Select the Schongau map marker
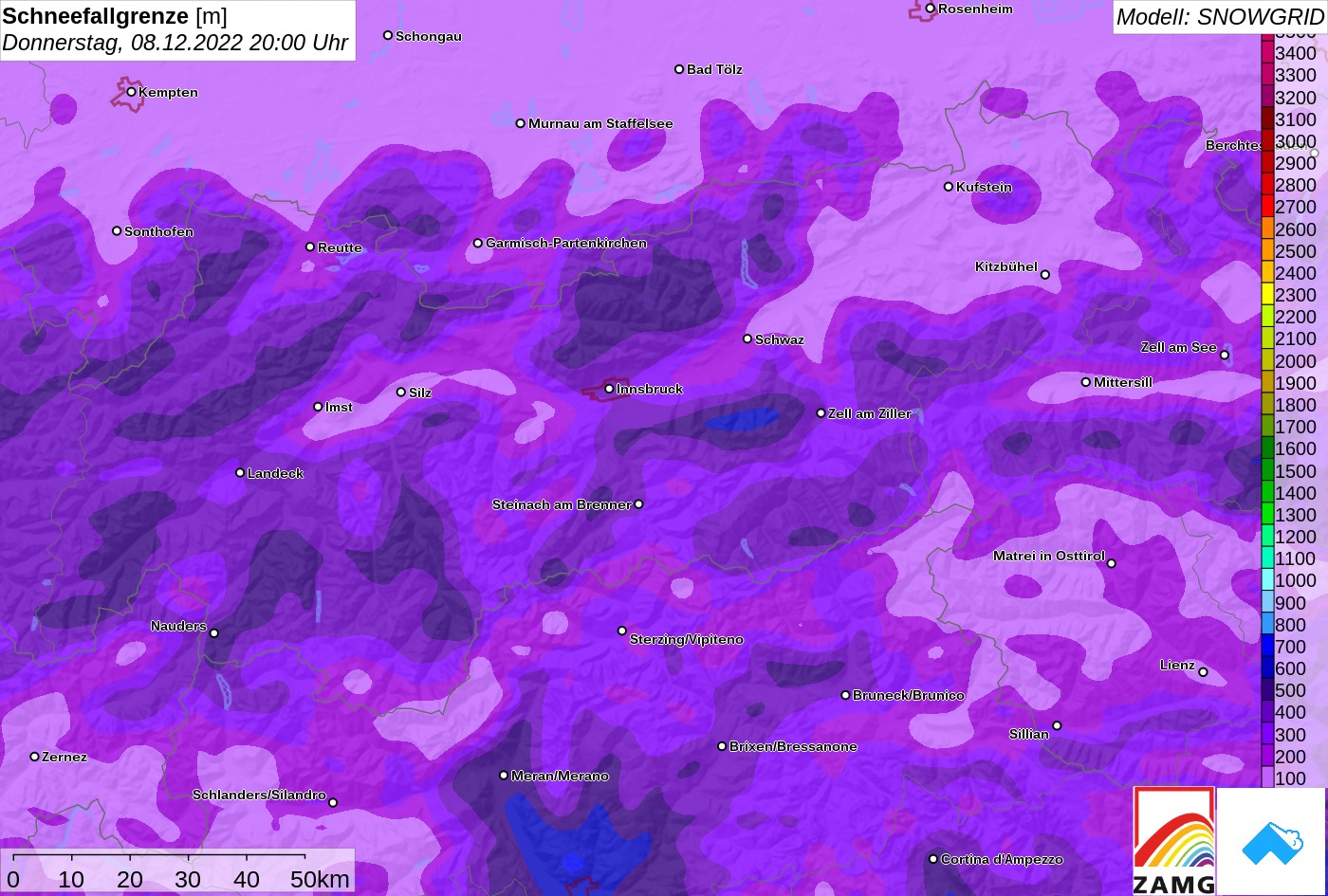 [388, 35]
